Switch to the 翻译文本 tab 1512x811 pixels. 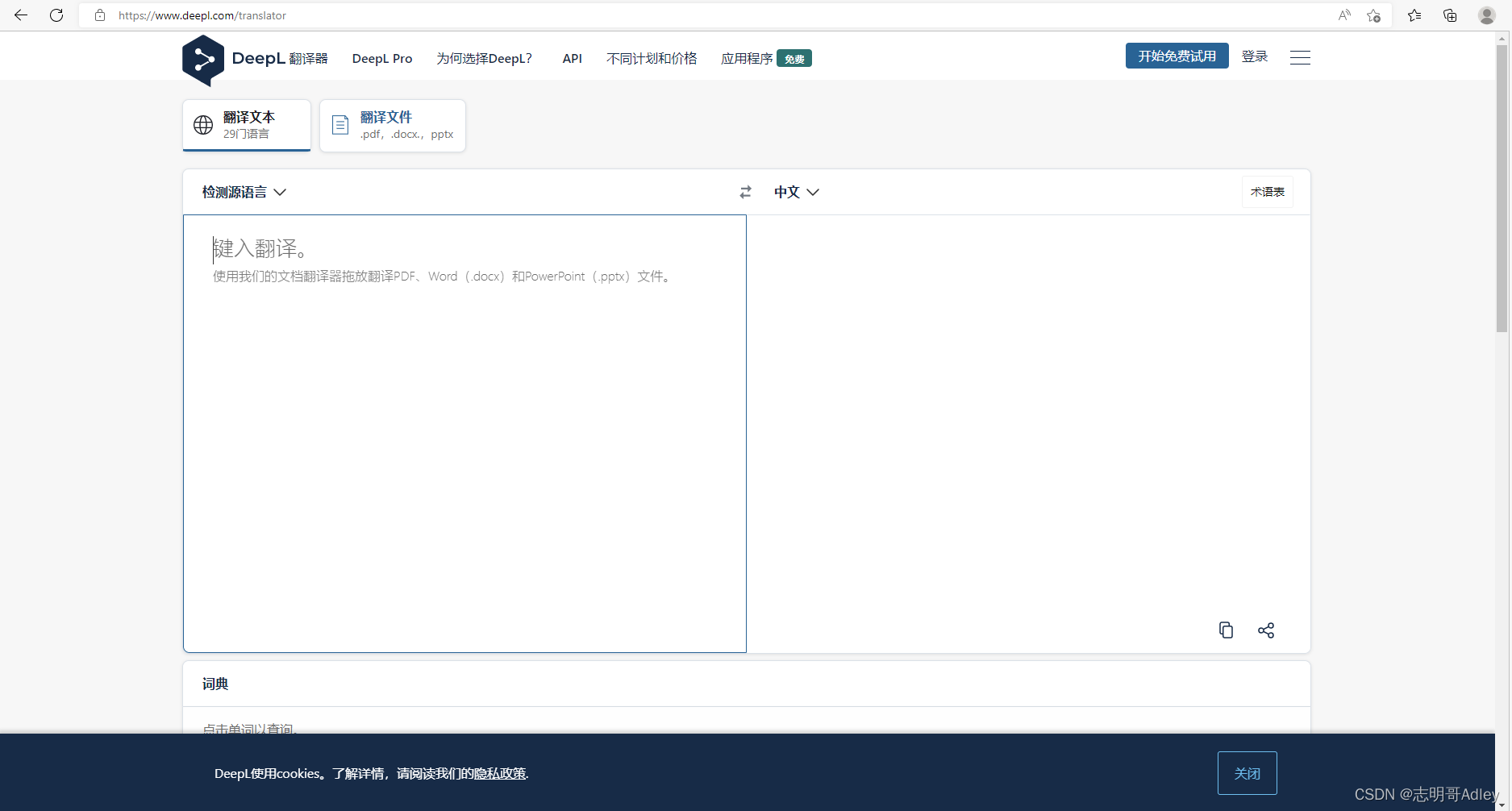coord(247,125)
